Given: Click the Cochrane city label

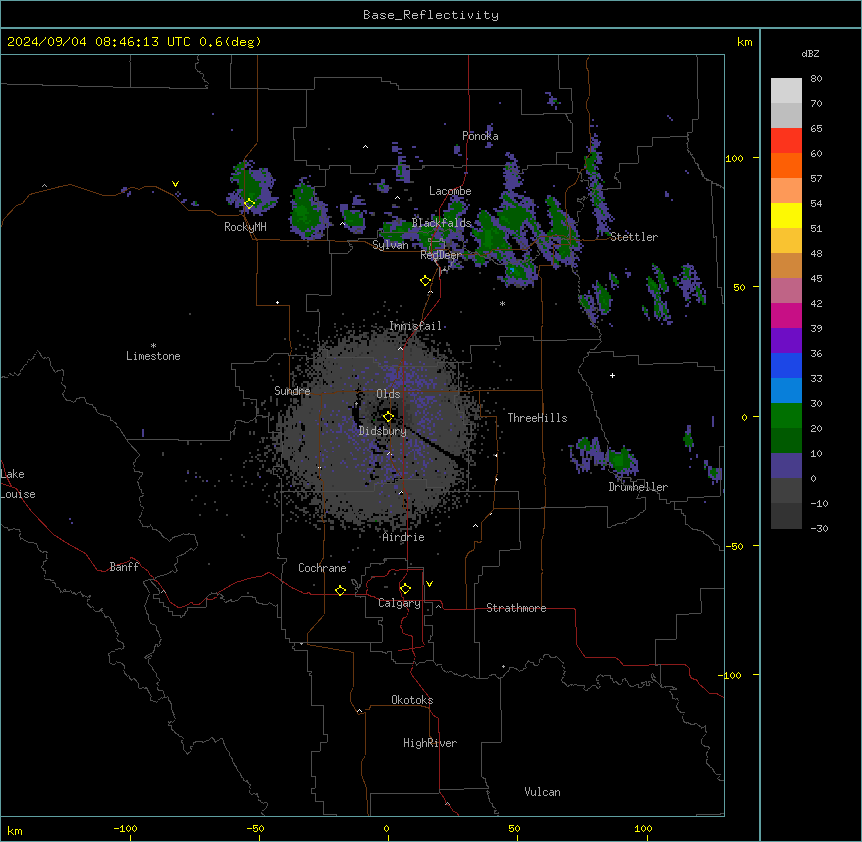Looking at the screenshot, I should (x=322, y=568).
